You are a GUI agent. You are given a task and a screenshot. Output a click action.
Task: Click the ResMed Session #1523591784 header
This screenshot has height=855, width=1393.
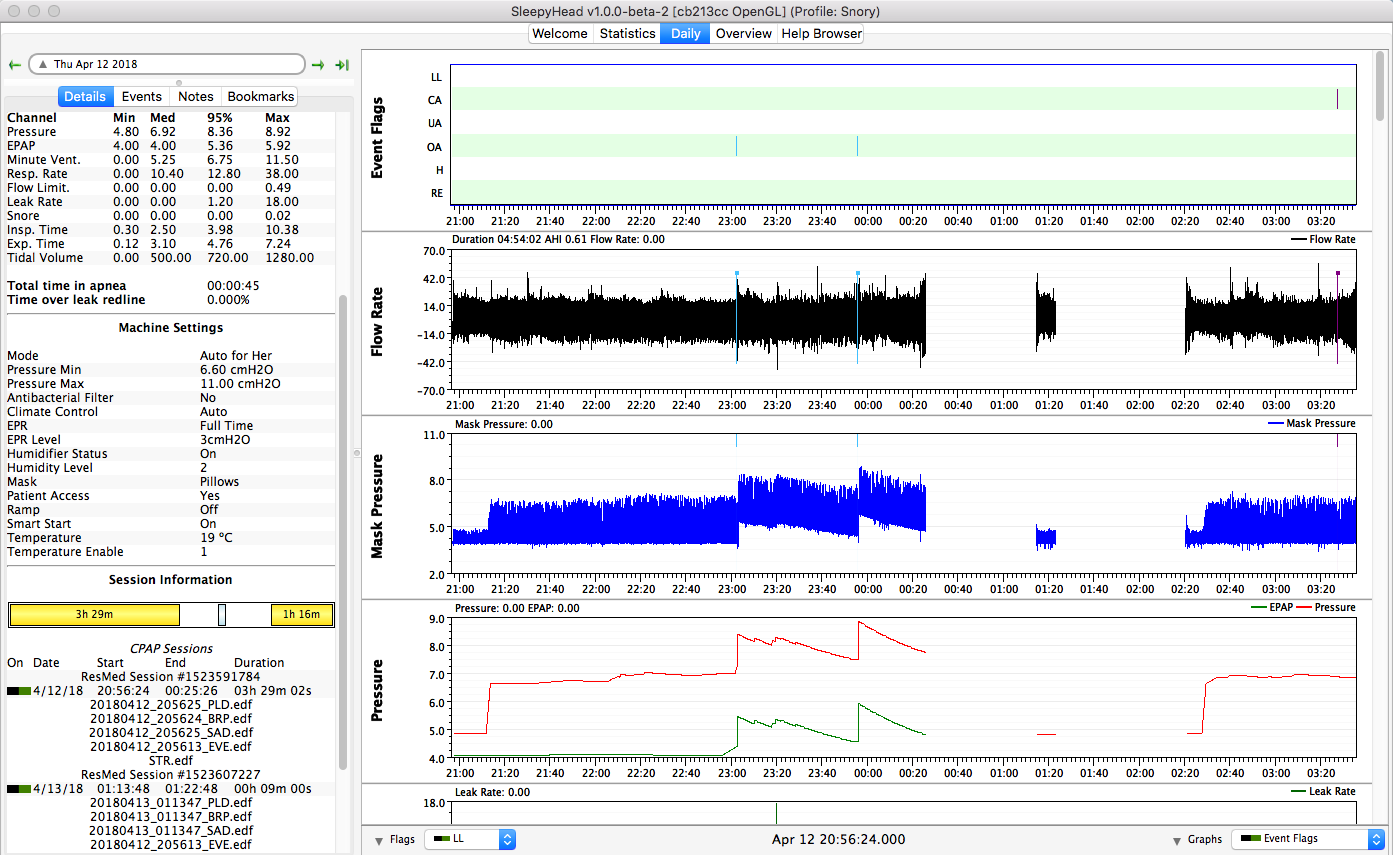pos(170,677)
